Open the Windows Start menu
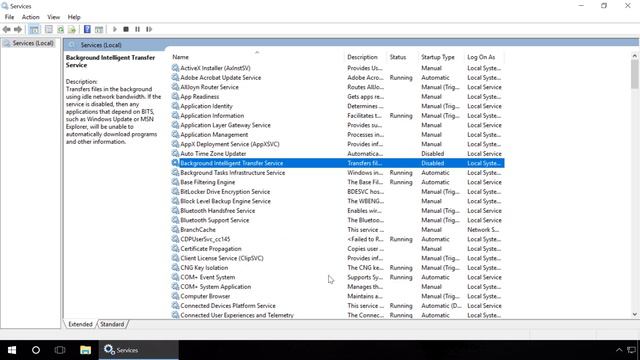Screen dimensions: 640x360 click(12, 350)
